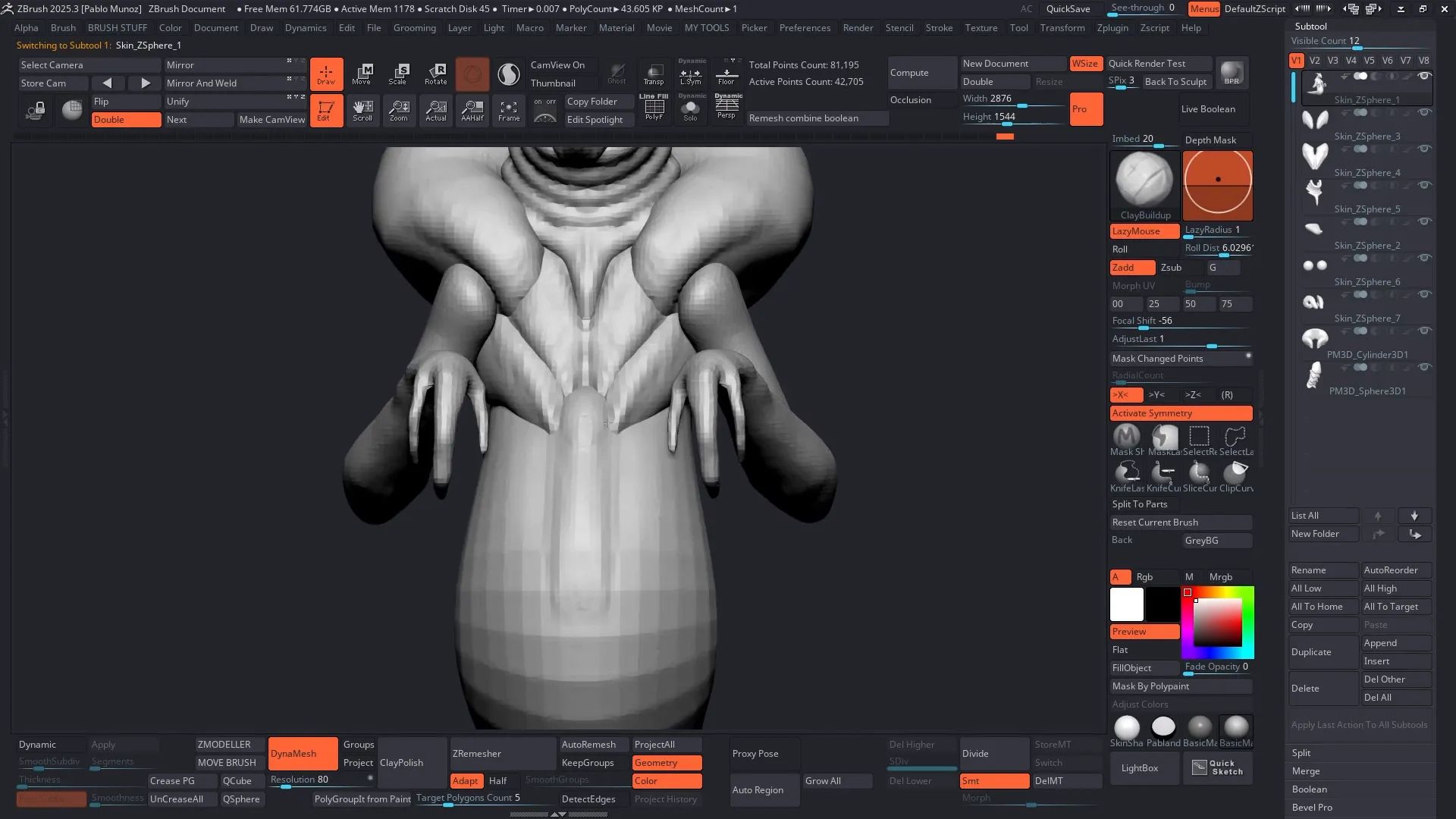Toggle visibility eye of Skin_ZSphere_3 subtool
The height and width of the screenshot is (819, 1456).
point(1424,112)
